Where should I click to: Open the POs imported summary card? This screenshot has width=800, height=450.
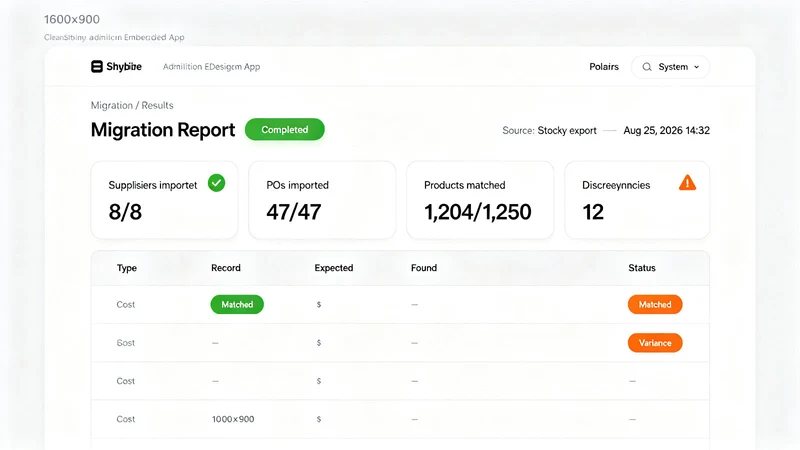tap(322, 200)
